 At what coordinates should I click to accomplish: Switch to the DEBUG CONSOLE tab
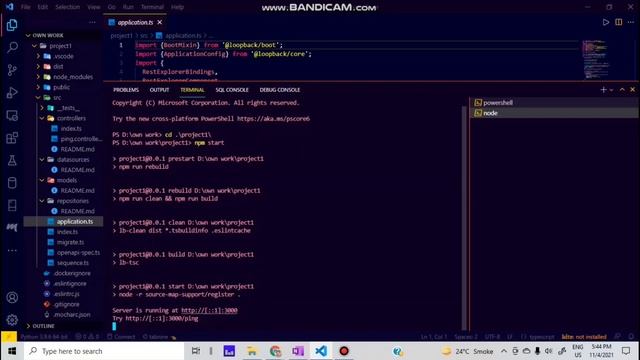pyautogui.click(x=280, y=90)
